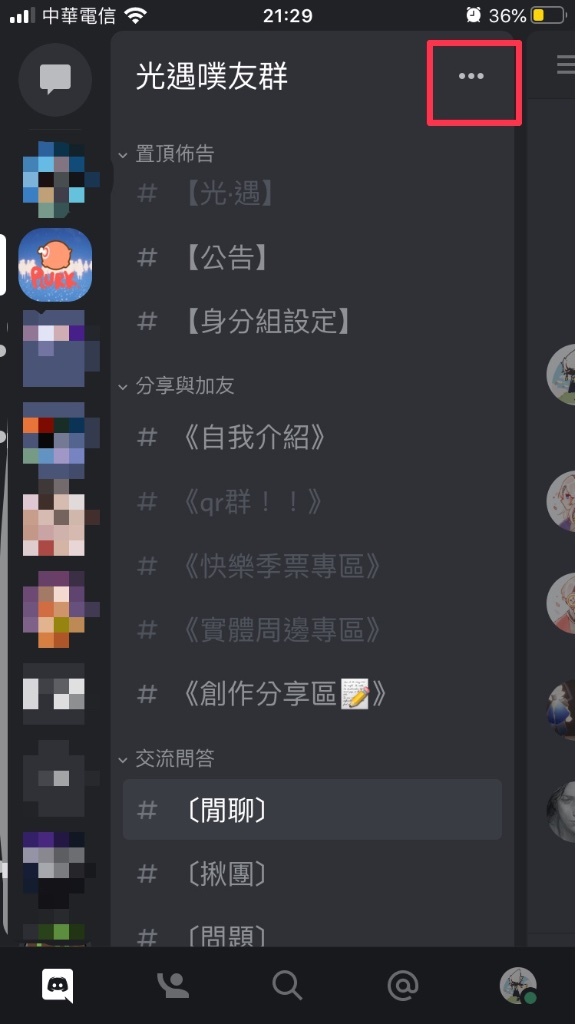Open the hamburger menu in chat panel

566,65
